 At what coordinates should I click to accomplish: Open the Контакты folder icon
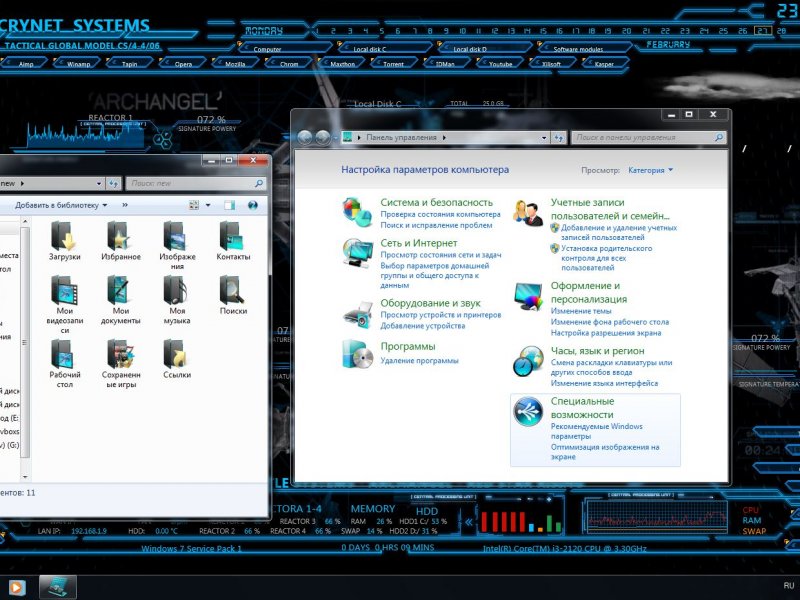(x=233, y=236)
